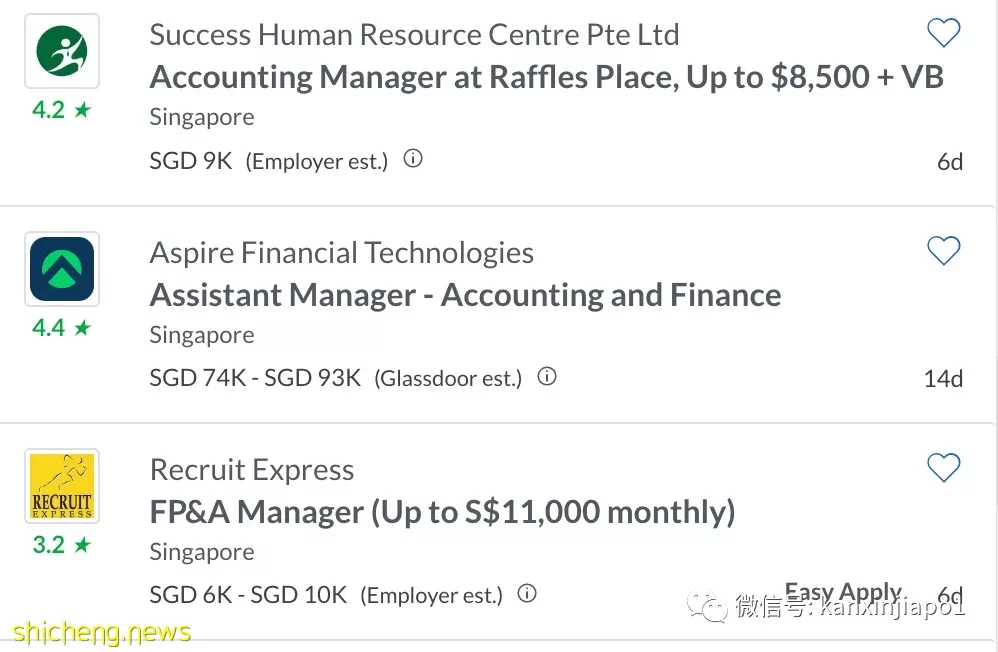
Task: Click the 3.2 star rating
Action: 62,545
